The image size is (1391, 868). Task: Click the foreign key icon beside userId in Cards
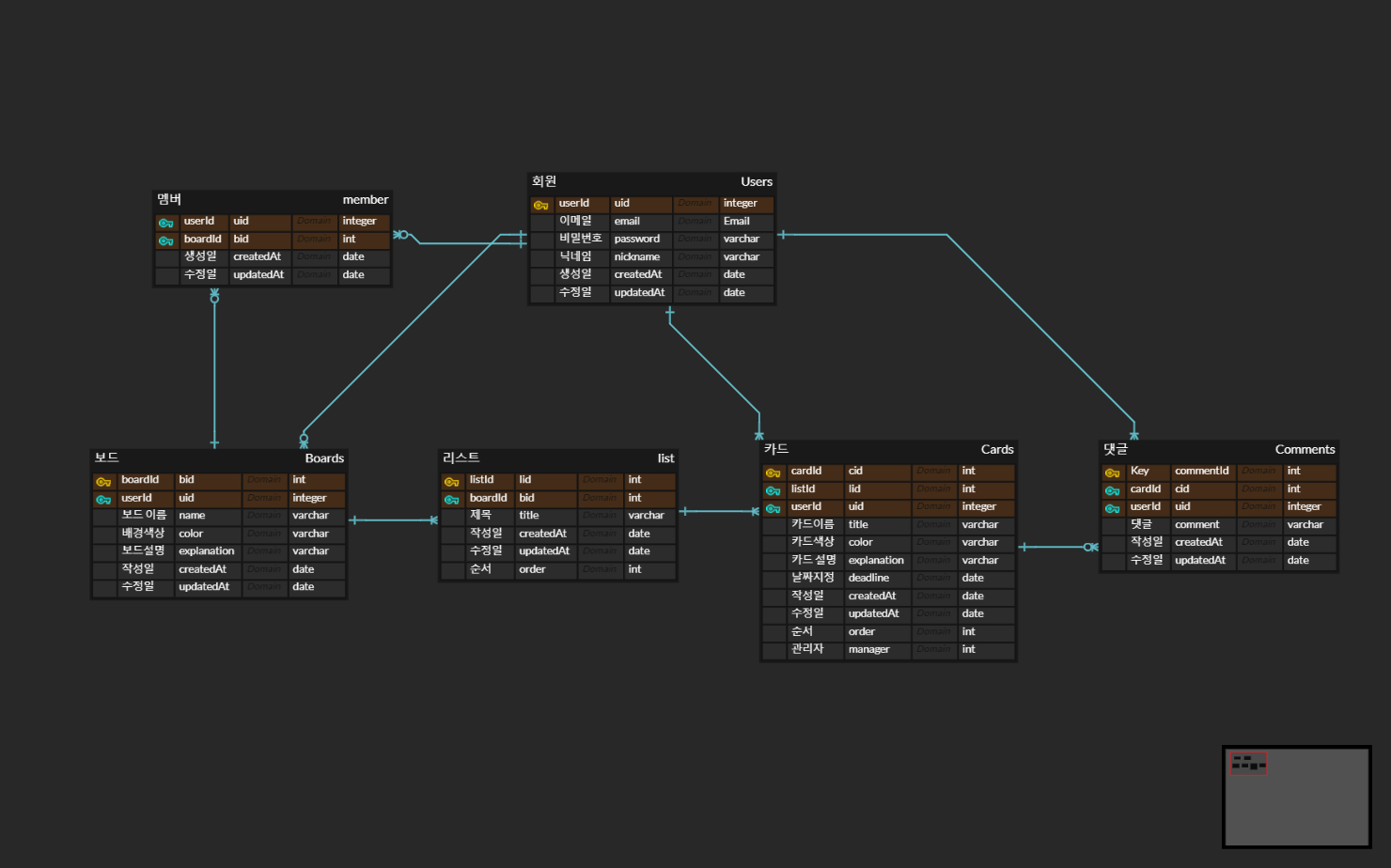[x=774, y=508]
